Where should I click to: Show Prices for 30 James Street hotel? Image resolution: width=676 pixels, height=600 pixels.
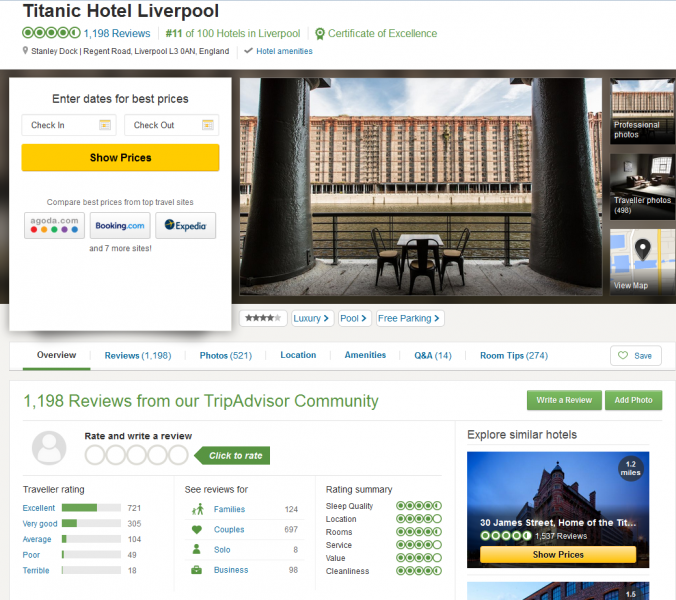558,554
